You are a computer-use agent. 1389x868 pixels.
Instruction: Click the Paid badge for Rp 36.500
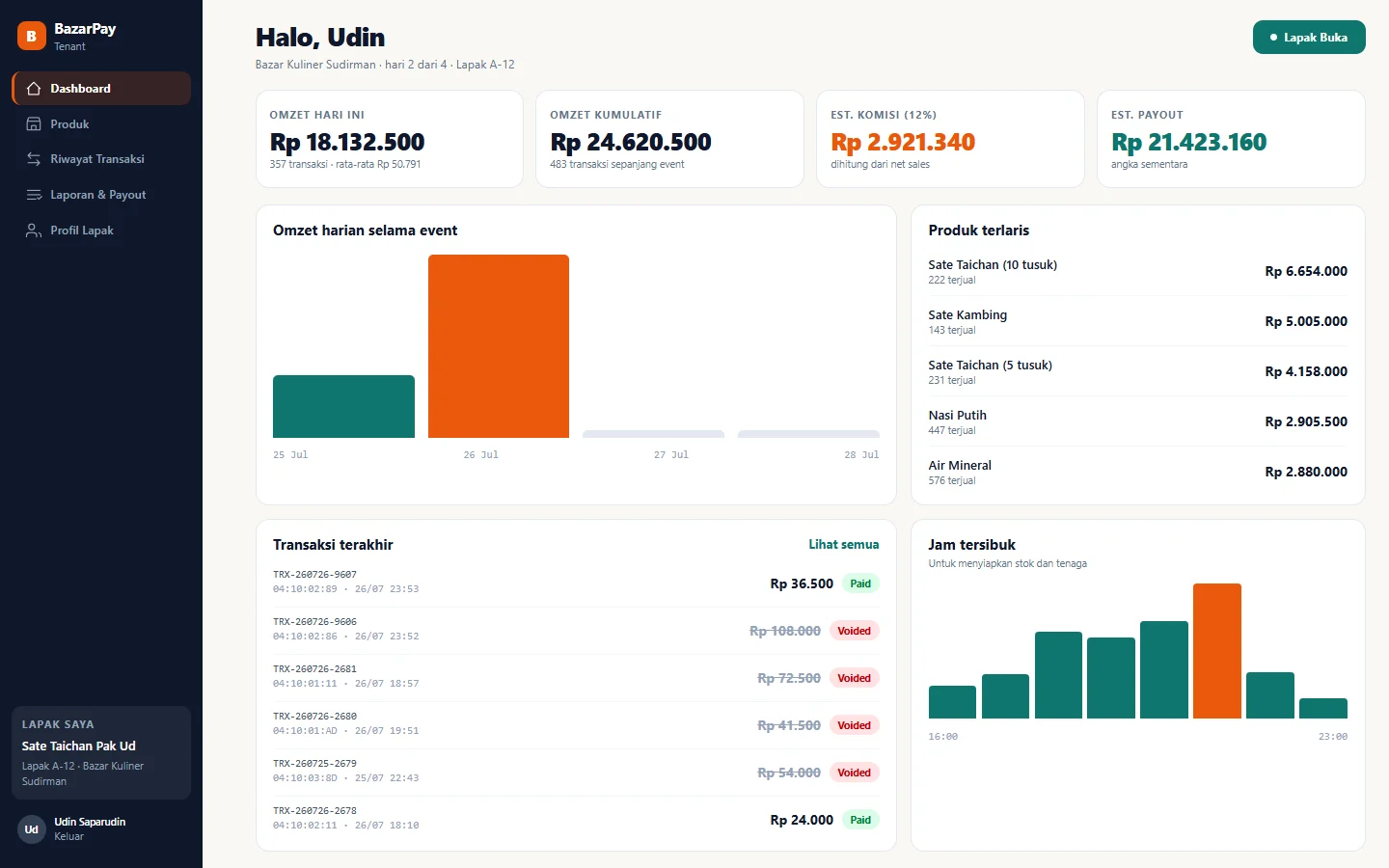pyautogui.click(x=860, y=583)
